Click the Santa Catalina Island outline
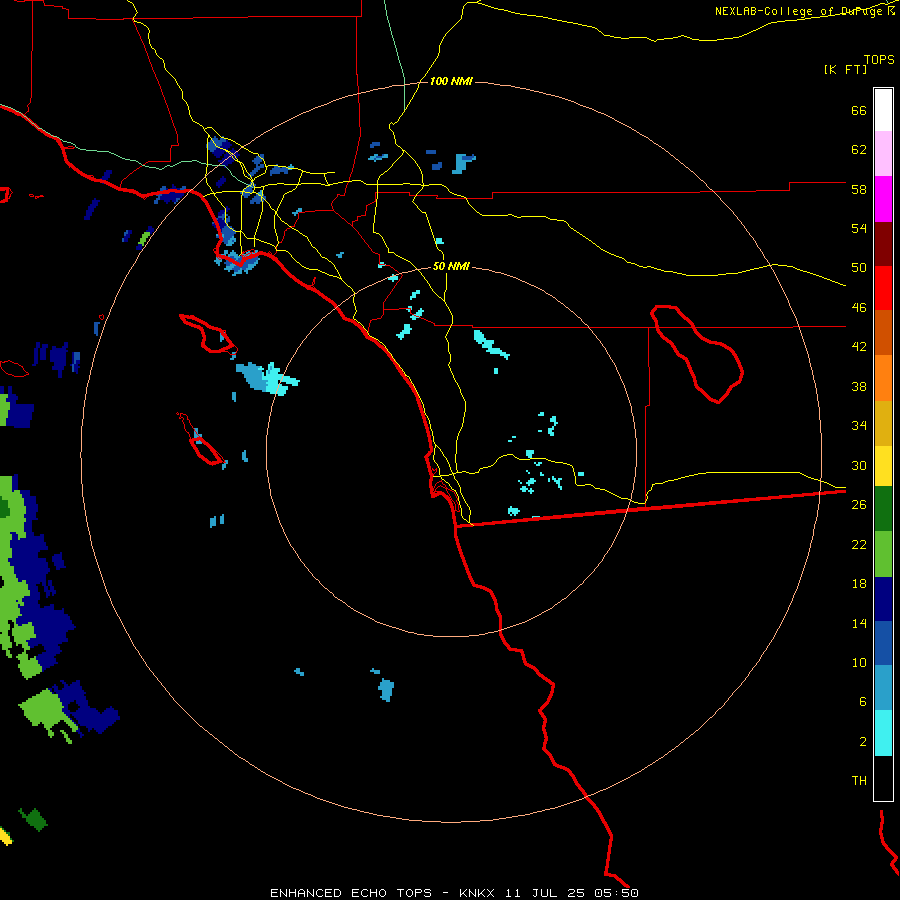 point(208,333)
